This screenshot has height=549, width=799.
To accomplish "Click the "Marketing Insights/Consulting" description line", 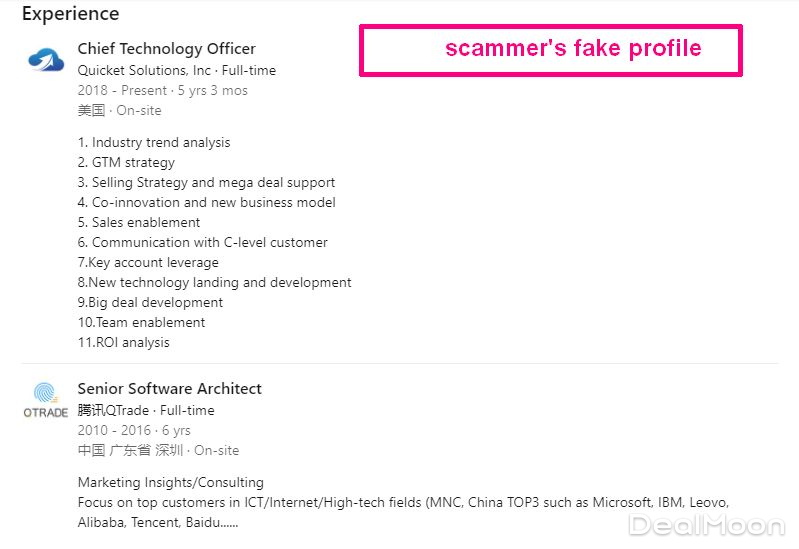I will [x=170, y=482].
